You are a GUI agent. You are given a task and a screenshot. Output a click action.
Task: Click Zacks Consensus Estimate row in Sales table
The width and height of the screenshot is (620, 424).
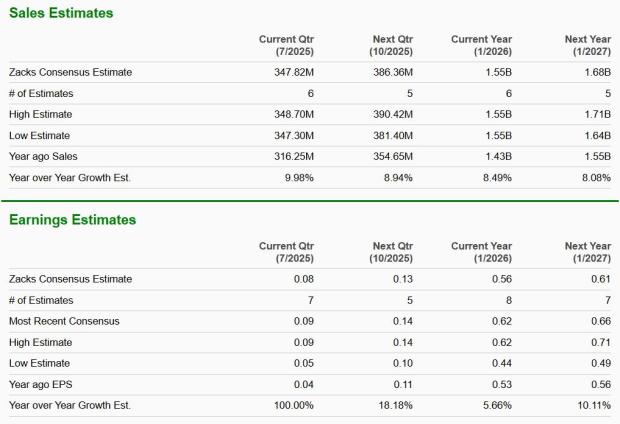(70, 72)
